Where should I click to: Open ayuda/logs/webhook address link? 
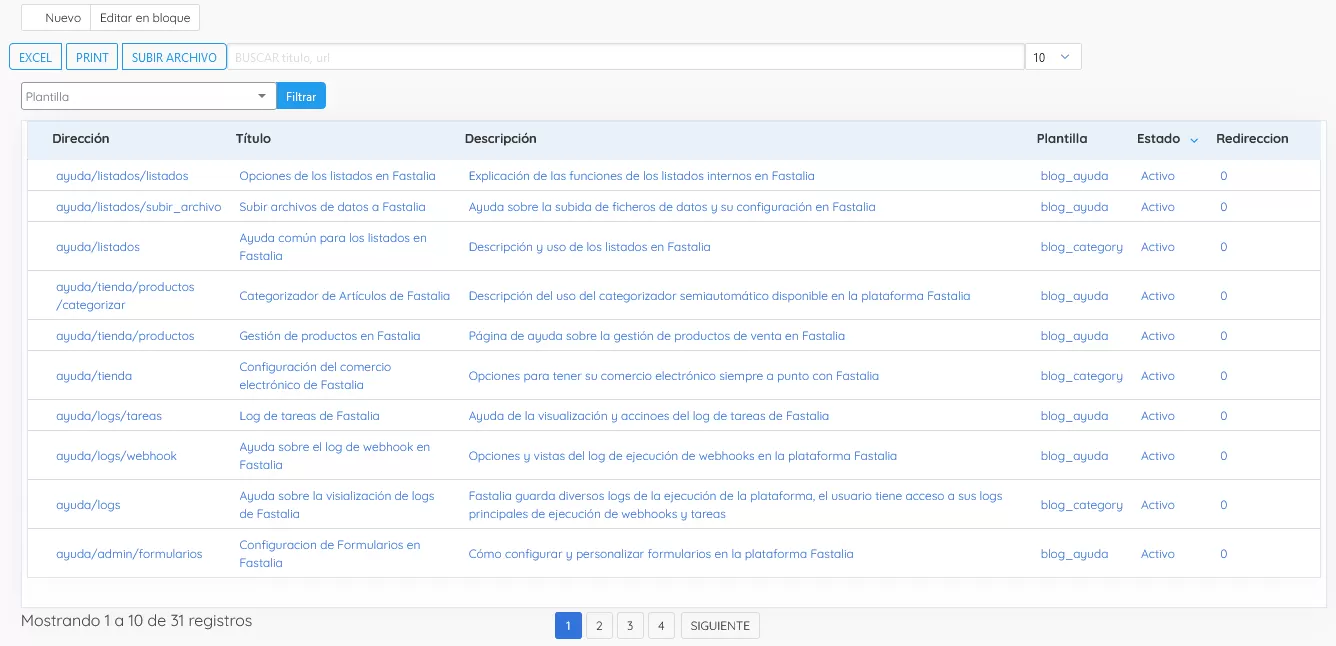point(116,456)
